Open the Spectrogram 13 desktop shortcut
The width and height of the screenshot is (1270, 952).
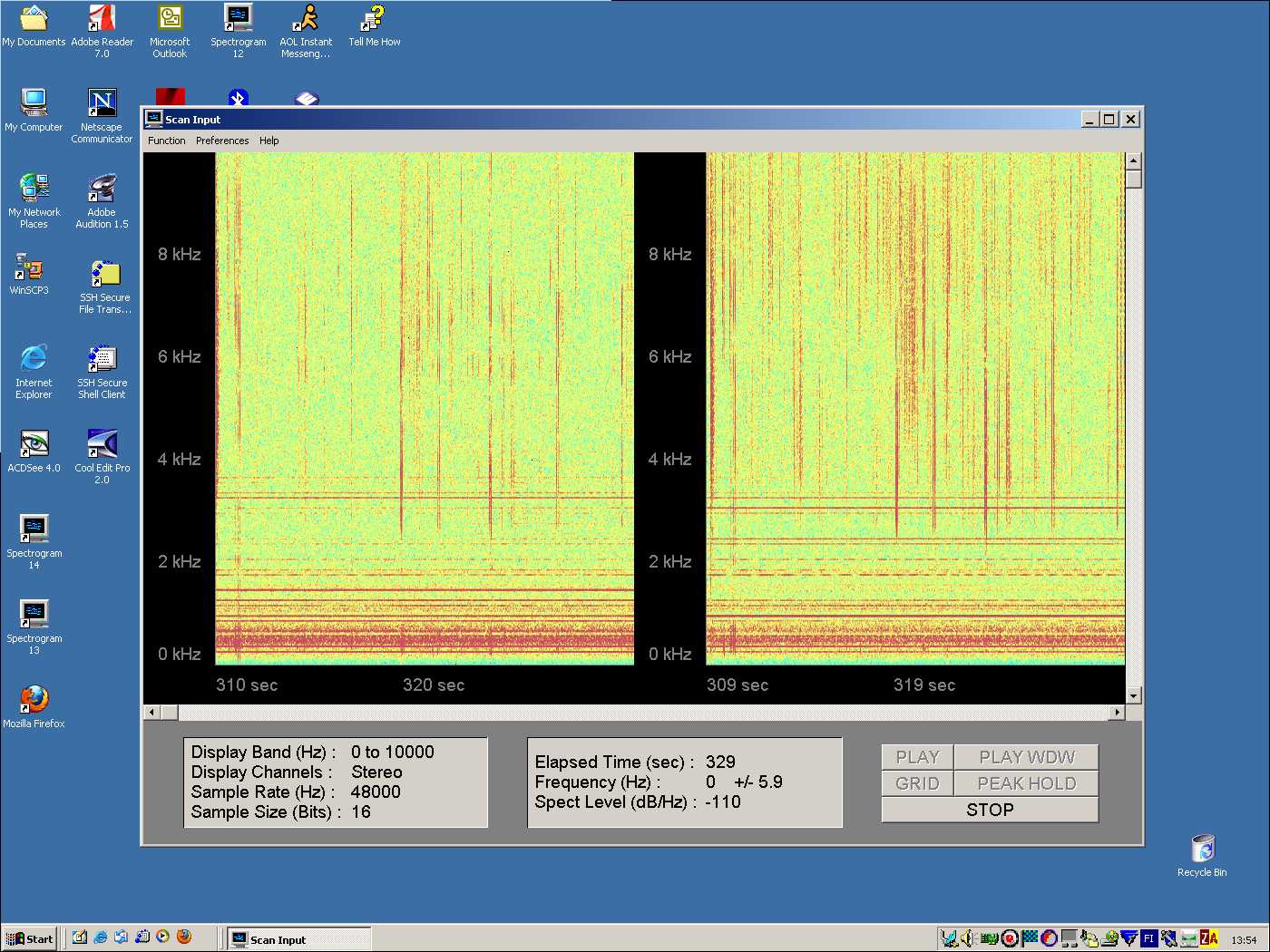tap(34, 627)
